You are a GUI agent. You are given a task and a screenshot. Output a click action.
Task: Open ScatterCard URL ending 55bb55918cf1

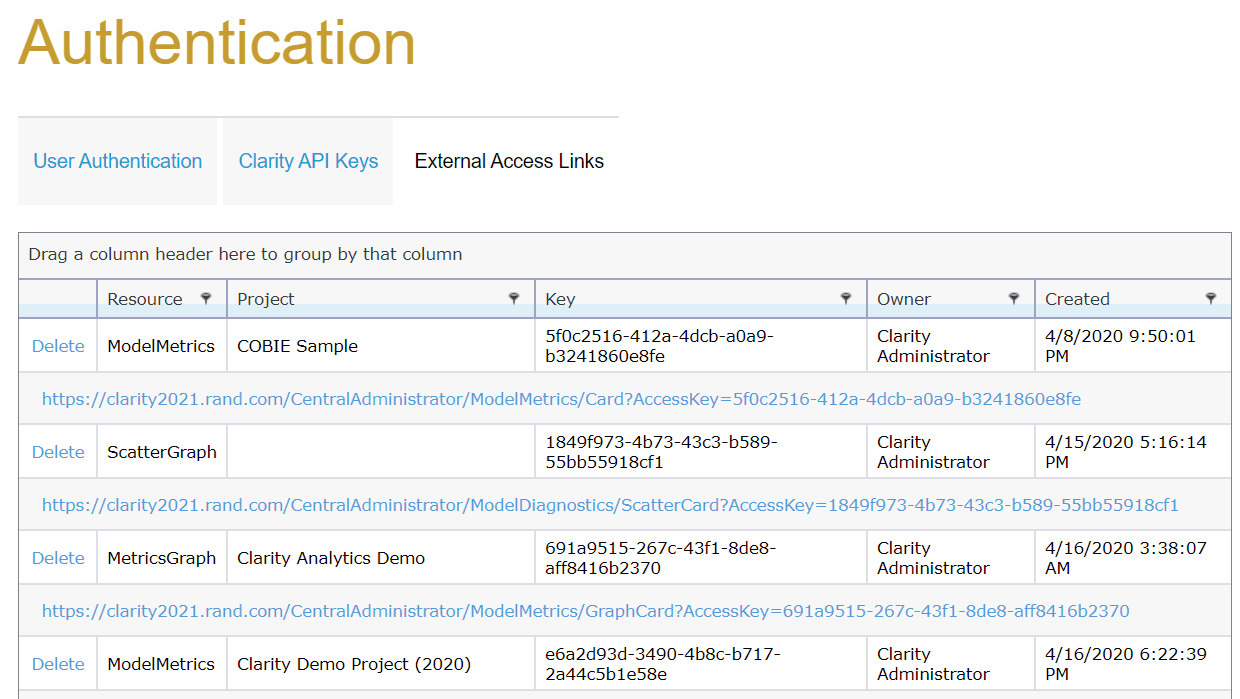pyautogui.click(x=610, y=505)
